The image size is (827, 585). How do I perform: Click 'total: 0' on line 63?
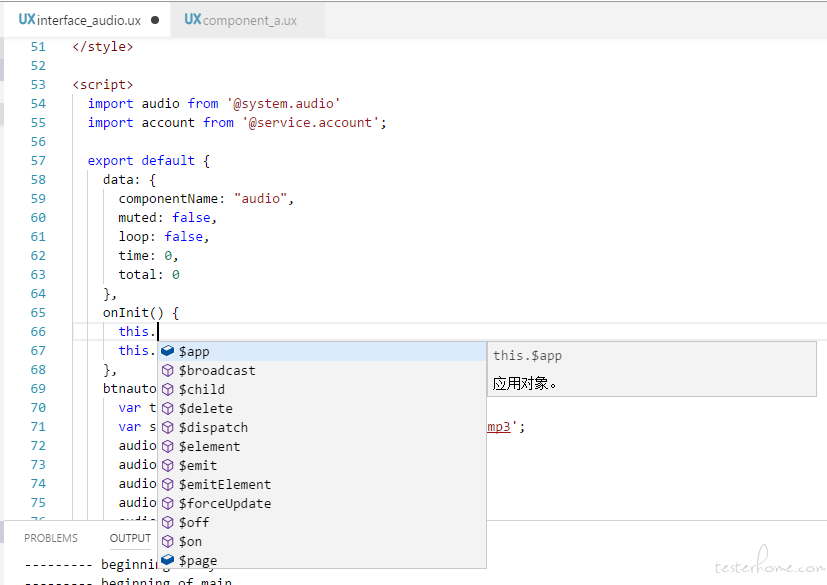pyautogui.click(x=149, y=274)
